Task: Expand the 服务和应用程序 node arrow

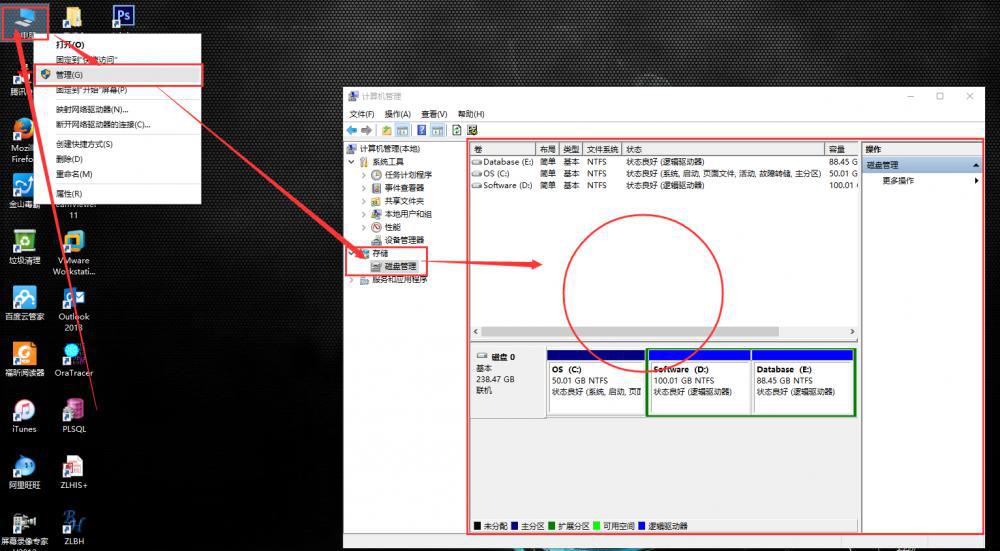Action: tap(351, 279)
